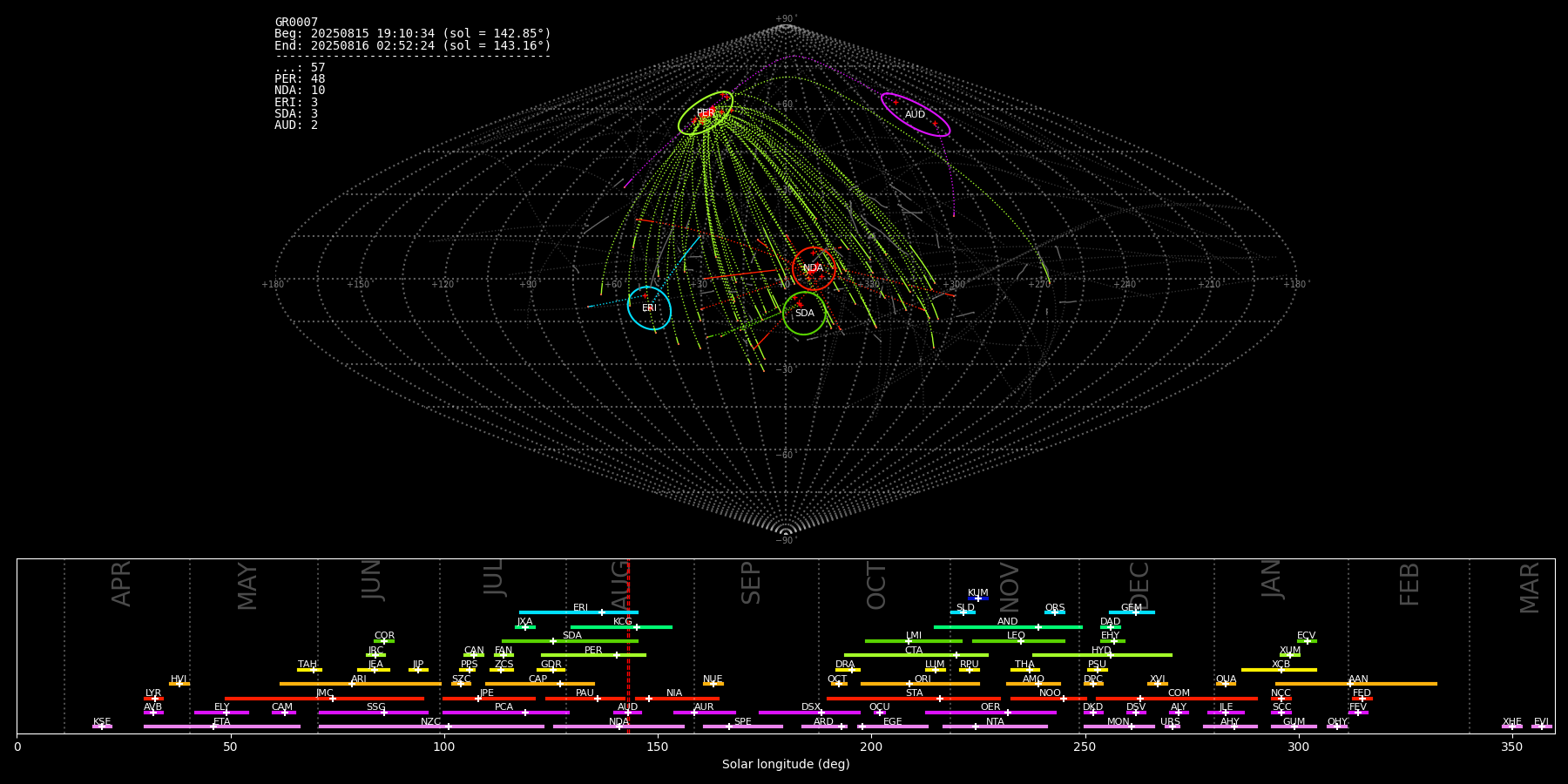Click the HYD shower bar in the timeline
The image size is (1568, 784).
pyautogui.click(x=1102, y=655)
